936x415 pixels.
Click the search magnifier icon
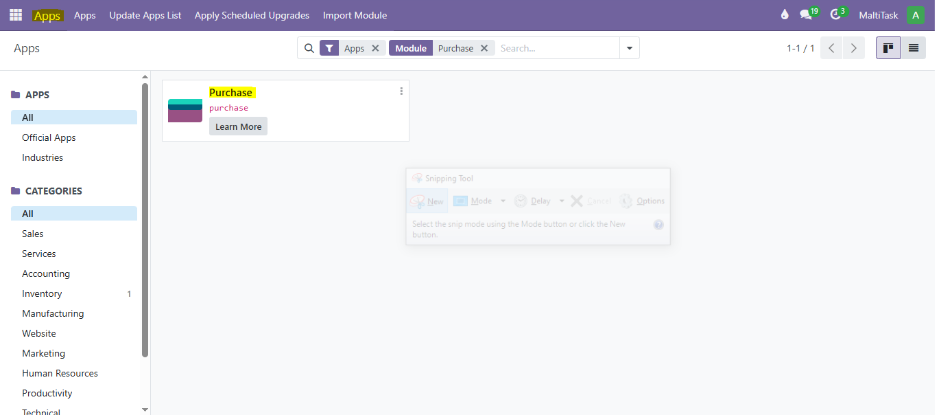308,48
